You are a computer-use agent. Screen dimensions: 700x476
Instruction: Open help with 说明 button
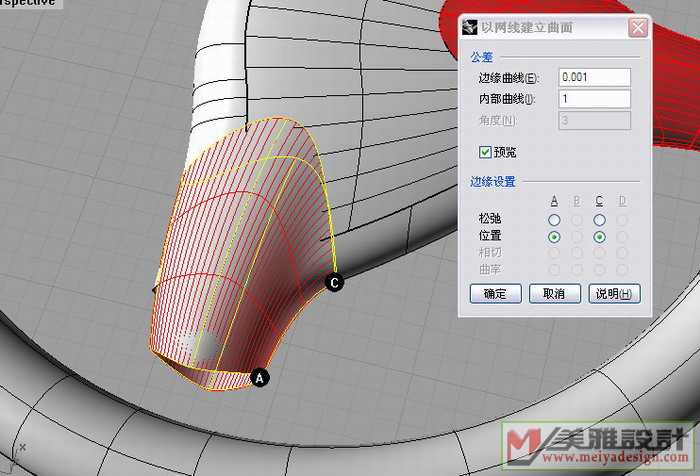click(x=615, y=294)
